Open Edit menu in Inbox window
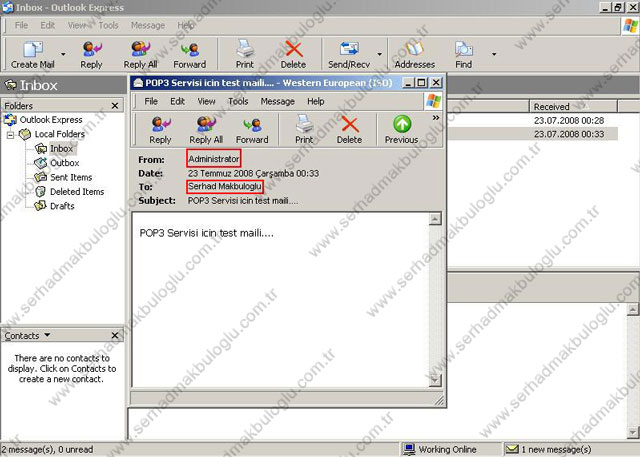The width and height of the screenshot is (640, 457). [48, 25]
